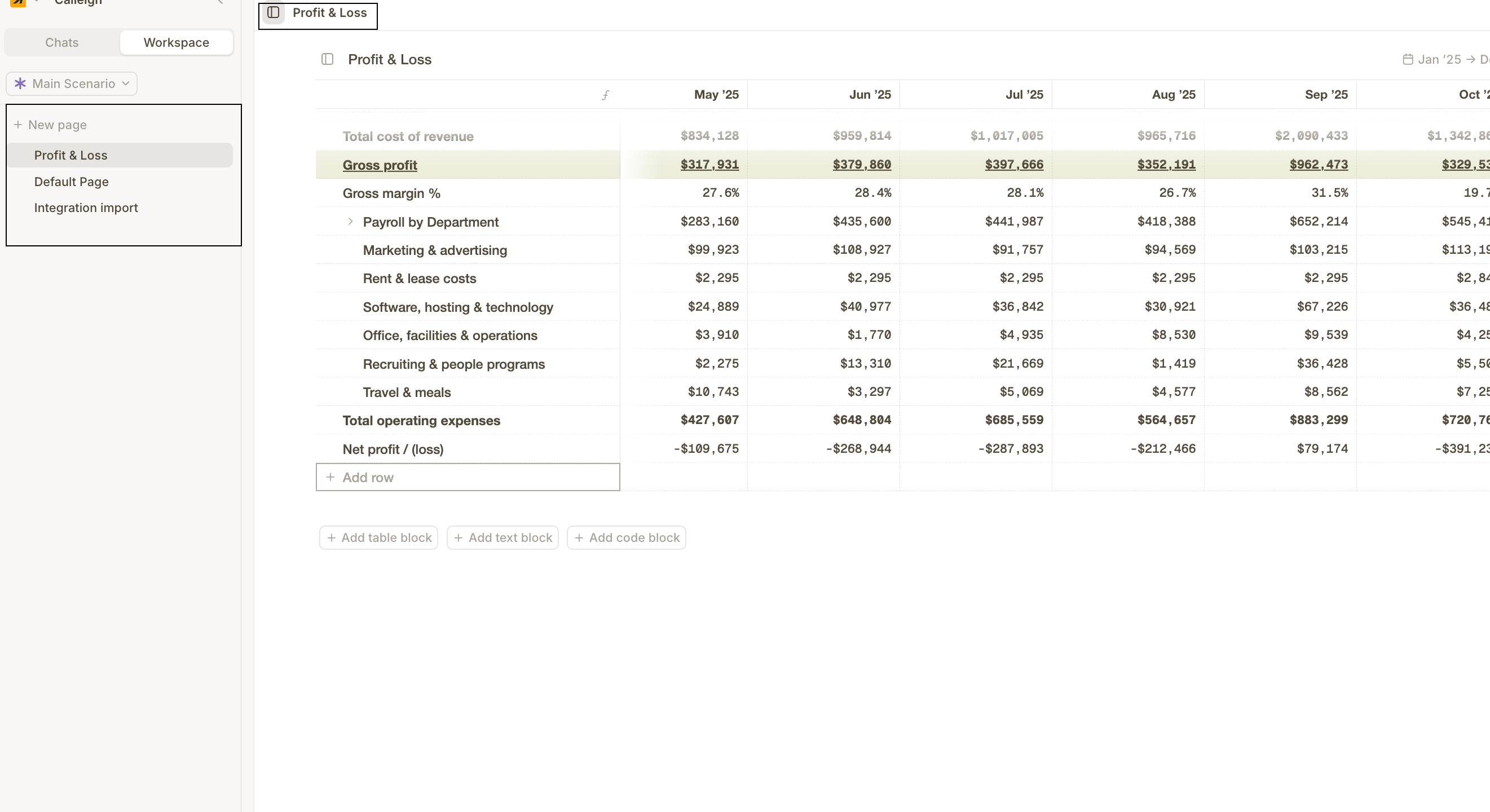The image size is (1490, 812).
Task: Click formula icon in table header
Action: point(605,95)
